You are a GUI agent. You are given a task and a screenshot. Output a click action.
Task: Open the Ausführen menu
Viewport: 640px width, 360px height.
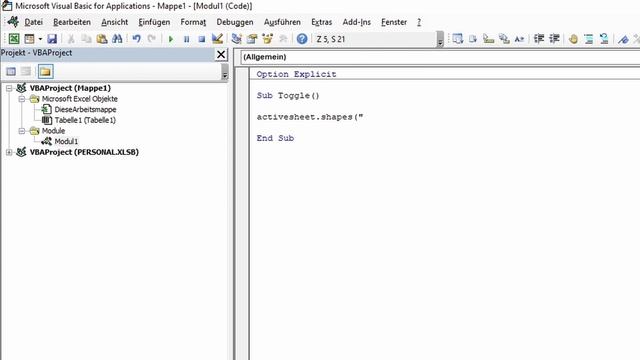pyautogui.click(x=282, y=22)
